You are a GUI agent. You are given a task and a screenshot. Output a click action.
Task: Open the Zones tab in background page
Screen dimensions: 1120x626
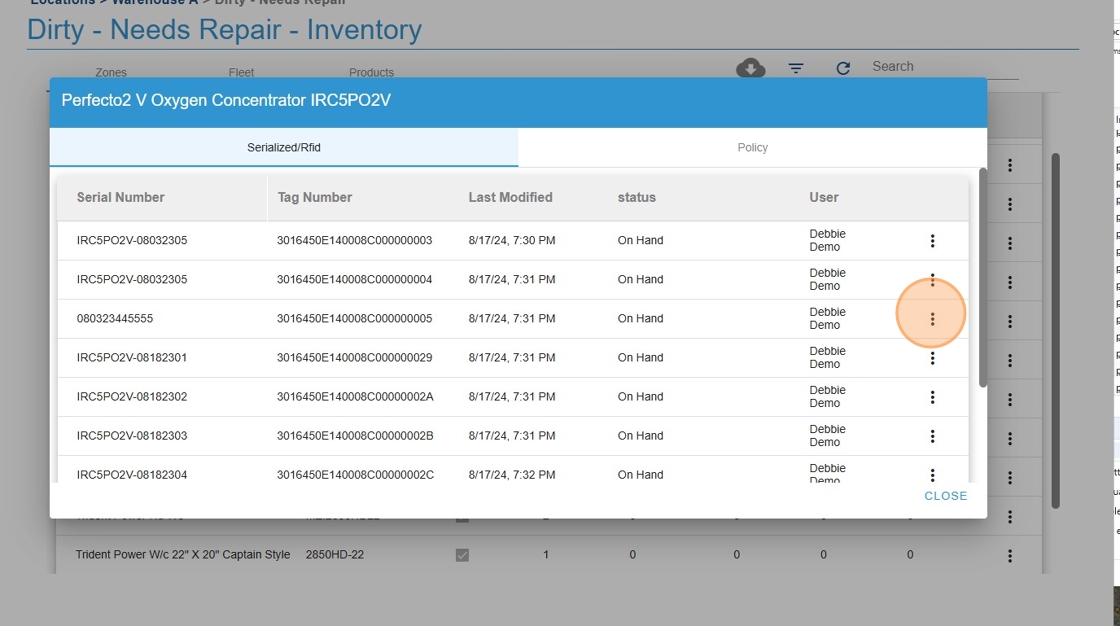pos(111,72)
